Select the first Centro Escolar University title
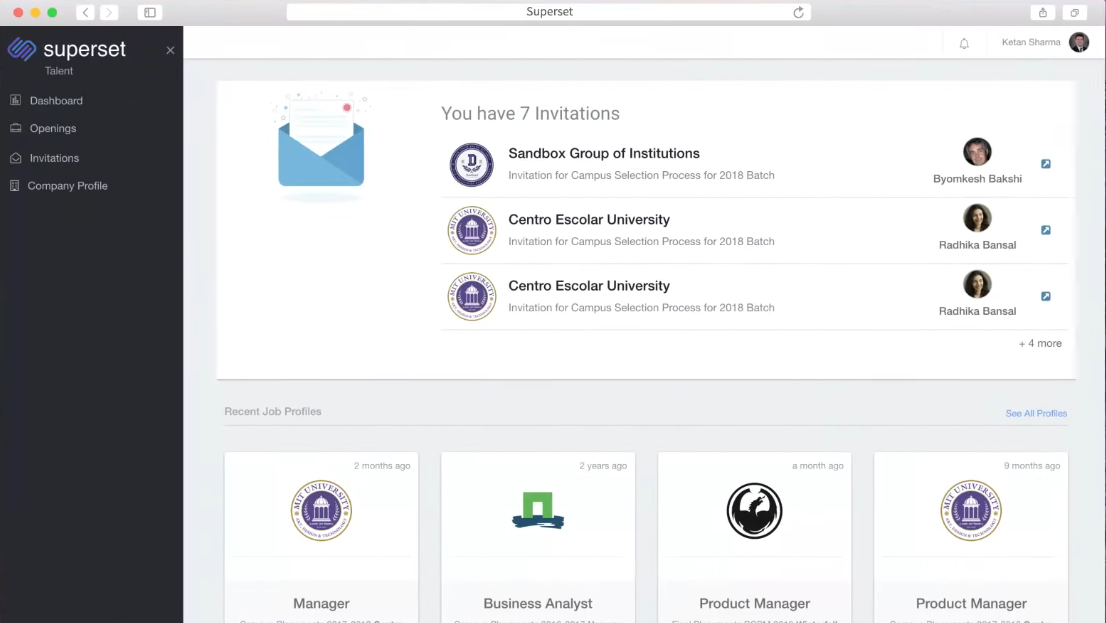Screen dimensions: 1106x623 coord(589,219)
